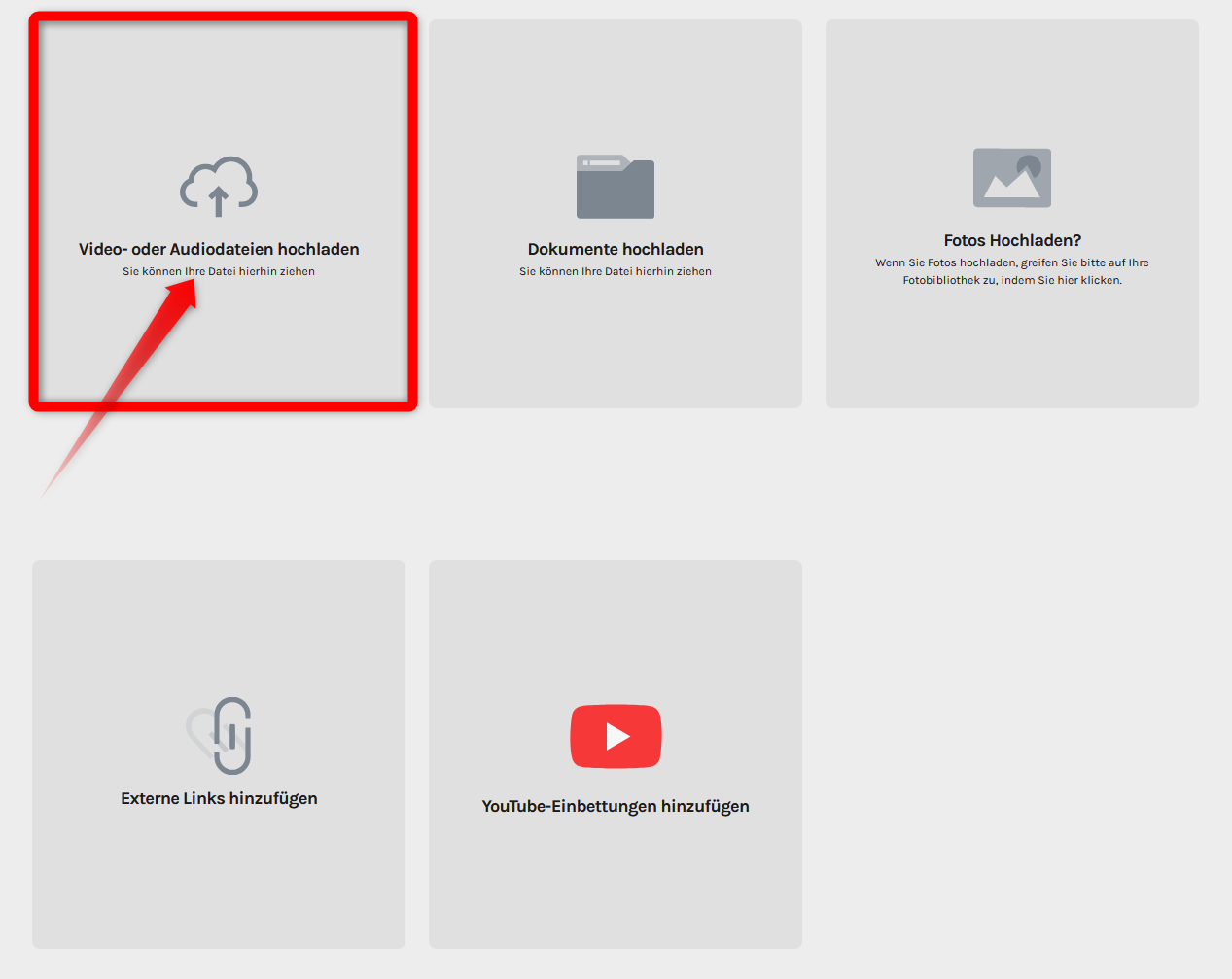Click drag hint text under Dokumente hochladen
1232x979 pixels.
click(x=616, y=271)
